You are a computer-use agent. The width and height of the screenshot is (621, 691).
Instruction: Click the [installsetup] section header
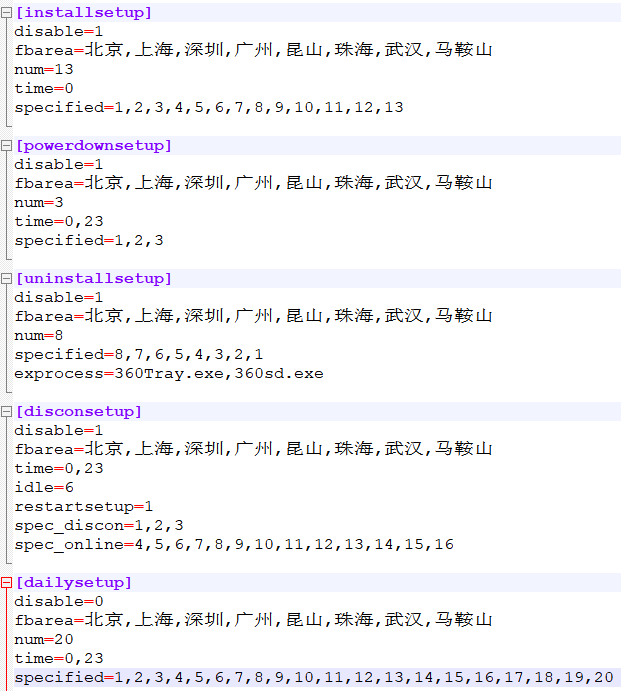click(x=84, y=13)
